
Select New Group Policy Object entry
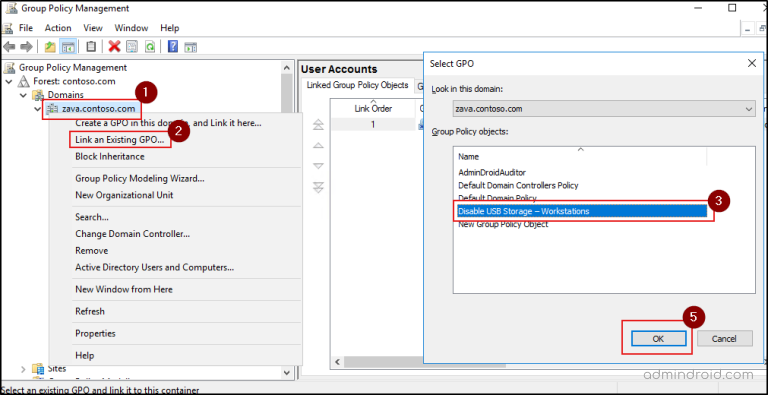tap(503, 224)
